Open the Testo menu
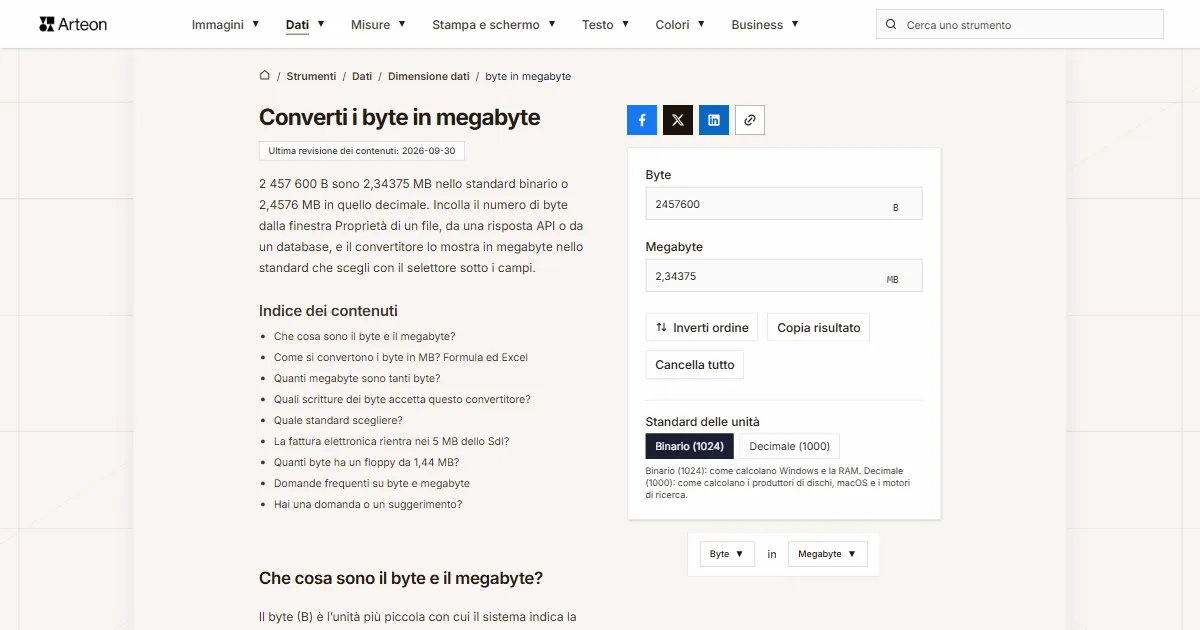The height and width of the screenshot is (630, 1200). [606, 24]
